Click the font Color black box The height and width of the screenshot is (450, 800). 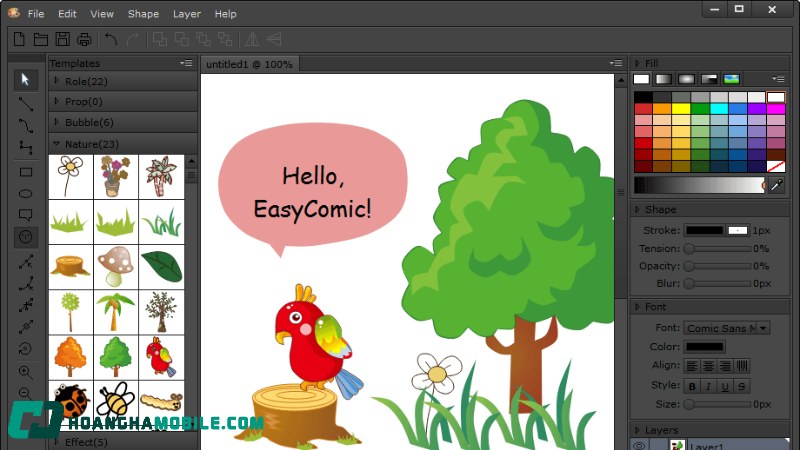(x=705, y=347)
